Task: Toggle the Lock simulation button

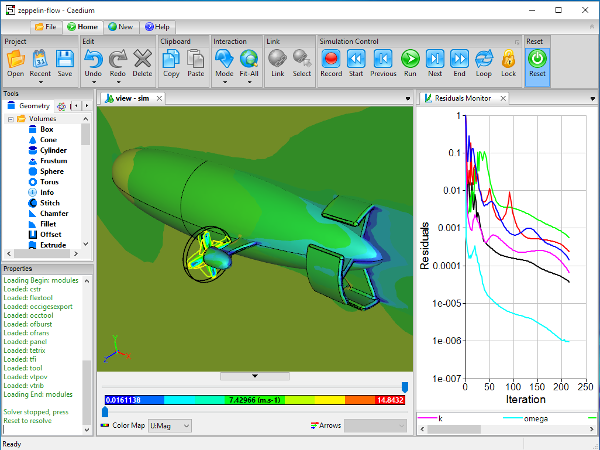Action: (509, 62)
